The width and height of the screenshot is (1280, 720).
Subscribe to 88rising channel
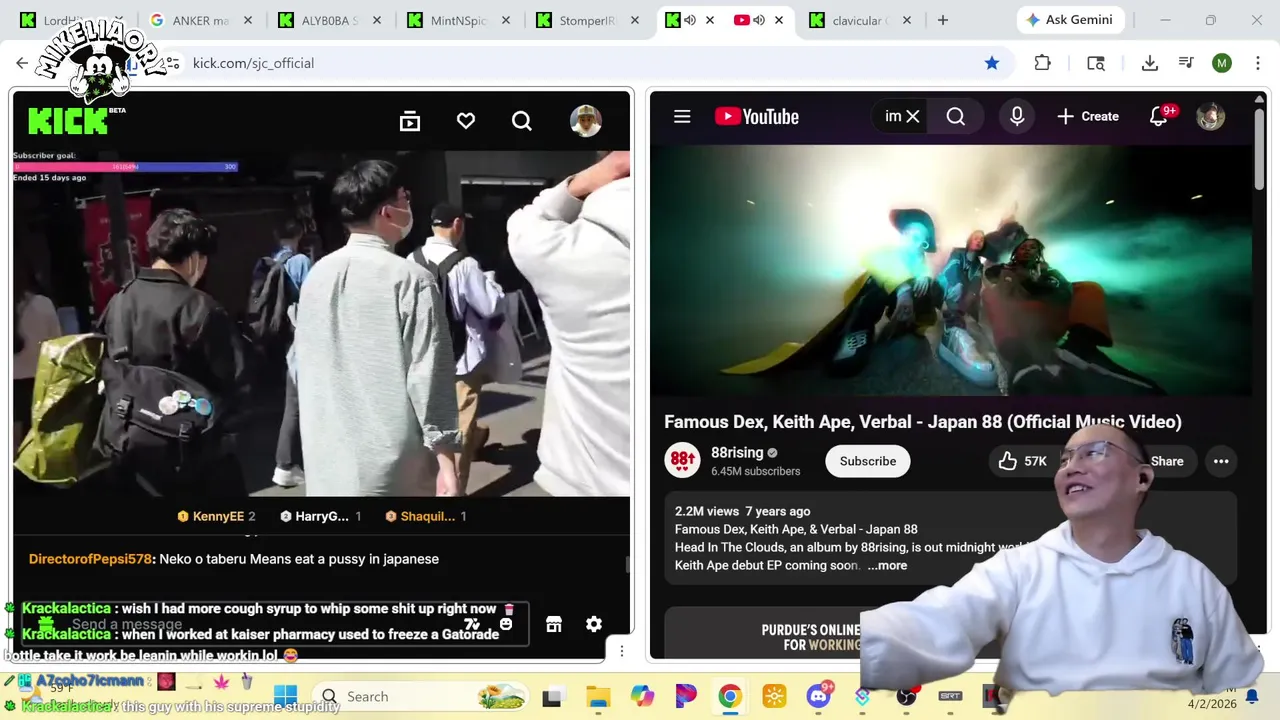tap(868, 461)
